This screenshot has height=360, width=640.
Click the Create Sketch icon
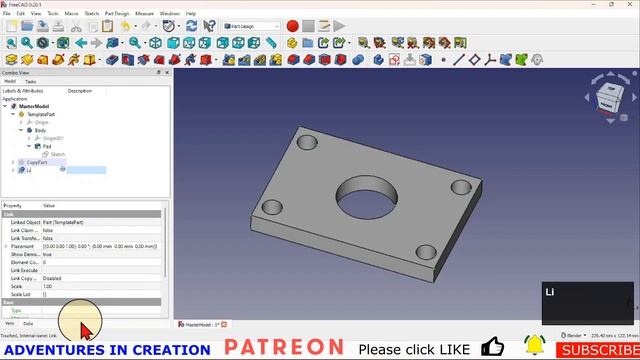pyautogui.click(x=394, y=60)
